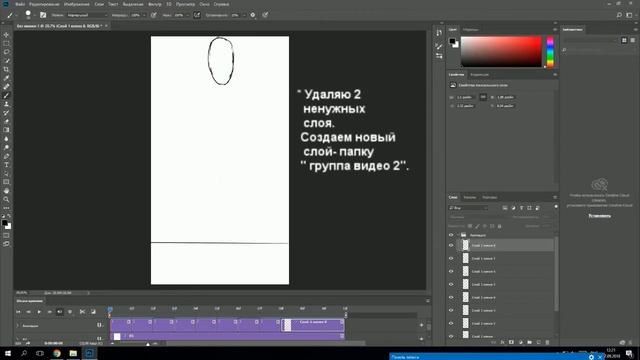This screenshot has width=640, height=360.
Task: Select the Brush tool in left toolbar
Action: coord(6,96)
